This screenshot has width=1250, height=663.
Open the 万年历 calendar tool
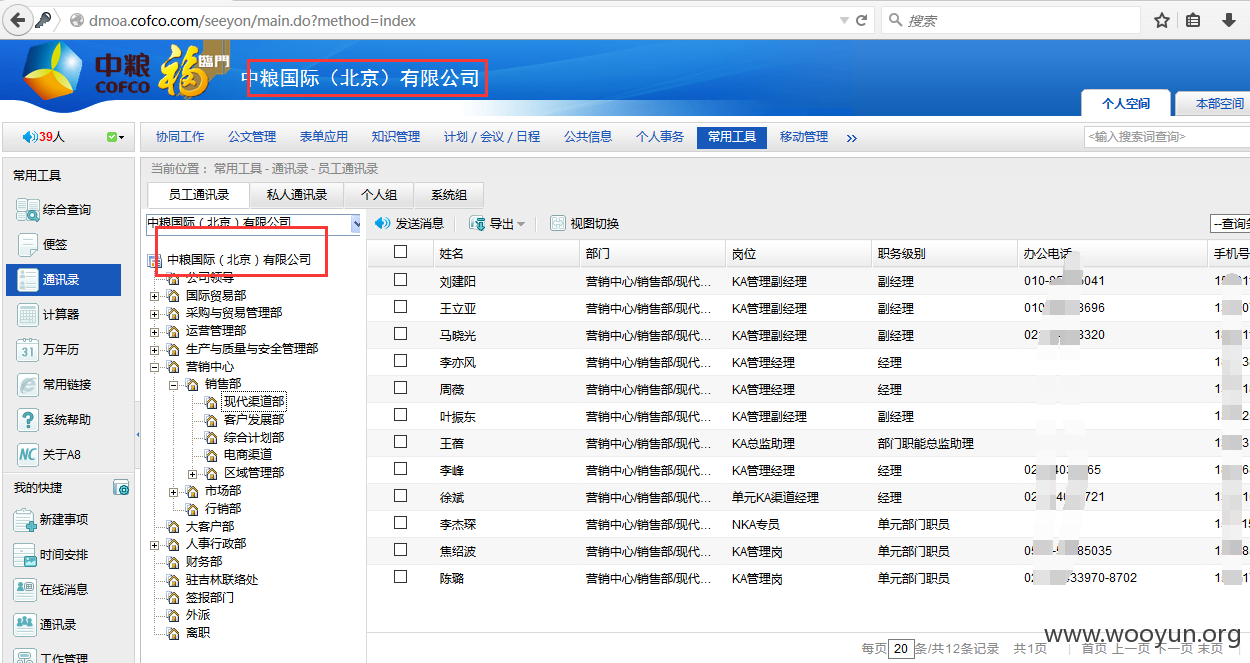(48, 349)
